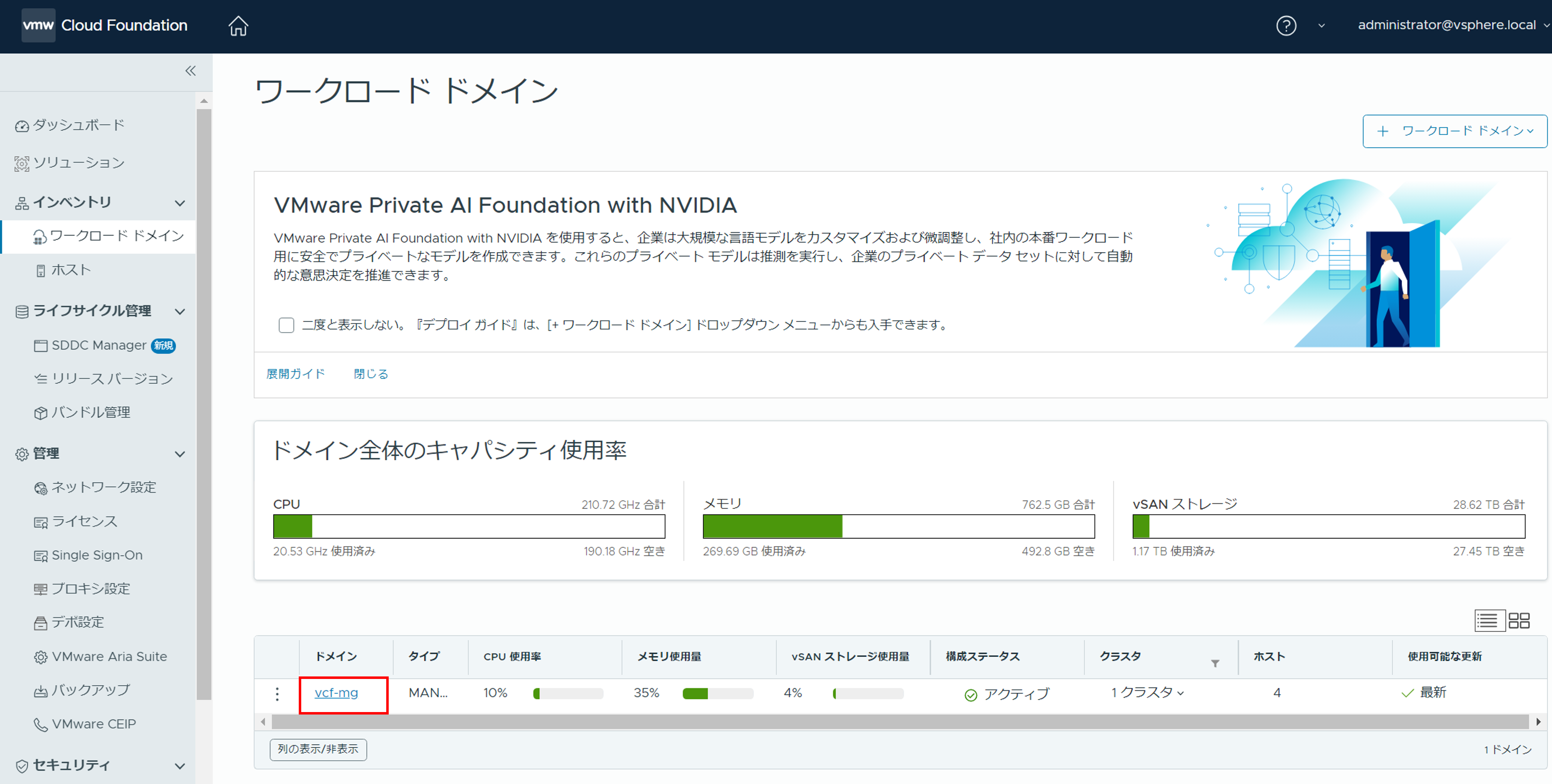The height and width of the screenshot is (784, 1552).
Task: Collapse the インベントリ section
Action: (x=180, y=203)
